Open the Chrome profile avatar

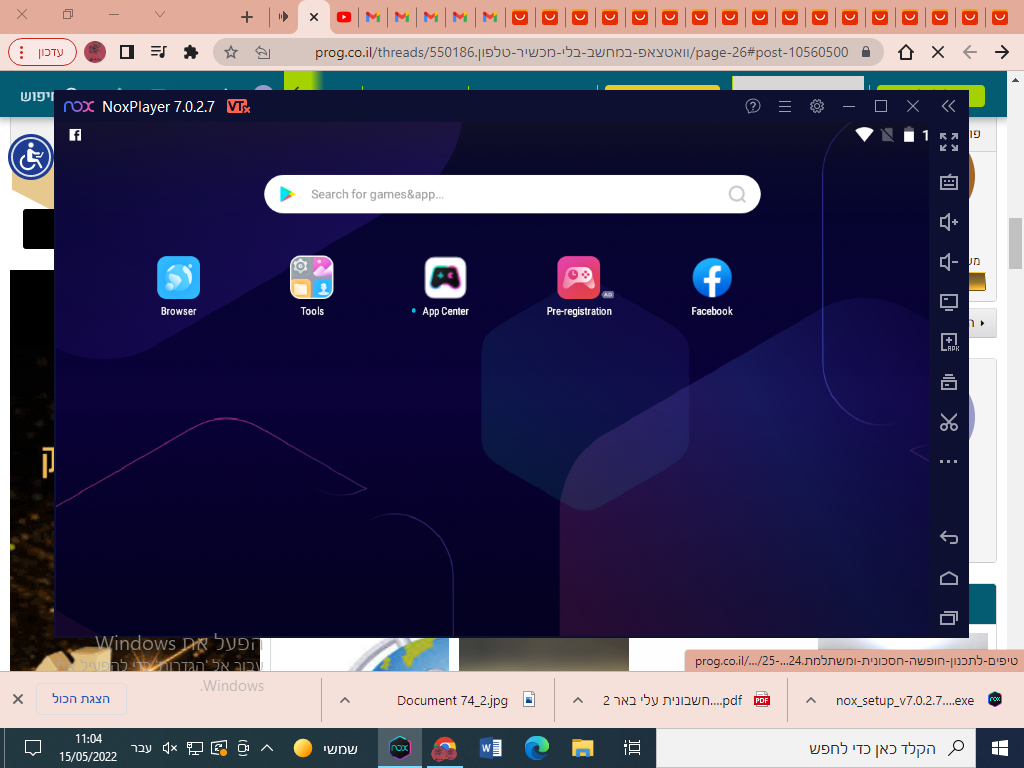(95, 52)
